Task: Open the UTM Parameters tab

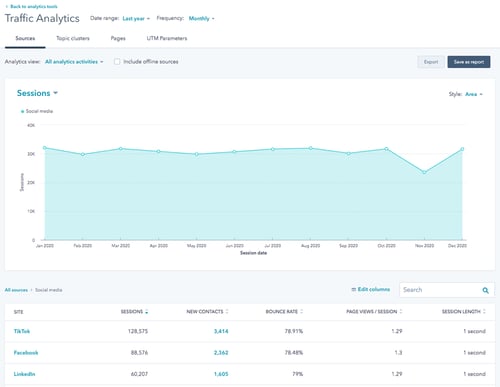Action: [167, 38]
